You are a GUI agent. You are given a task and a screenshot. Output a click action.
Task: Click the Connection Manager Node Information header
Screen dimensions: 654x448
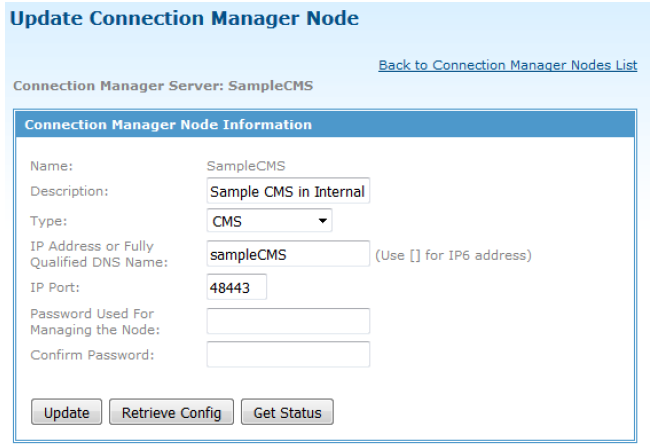click(325, 125)
